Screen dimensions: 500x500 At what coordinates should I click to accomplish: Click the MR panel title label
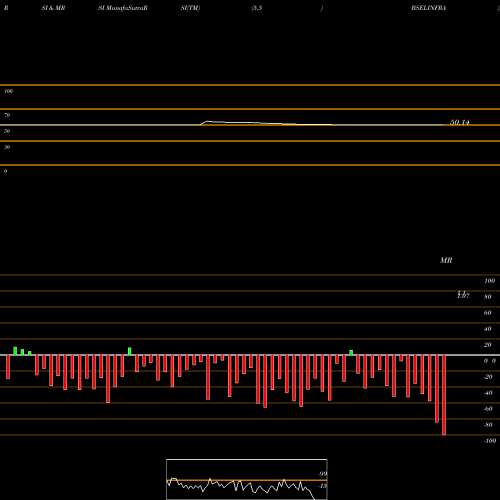(446, 260)
